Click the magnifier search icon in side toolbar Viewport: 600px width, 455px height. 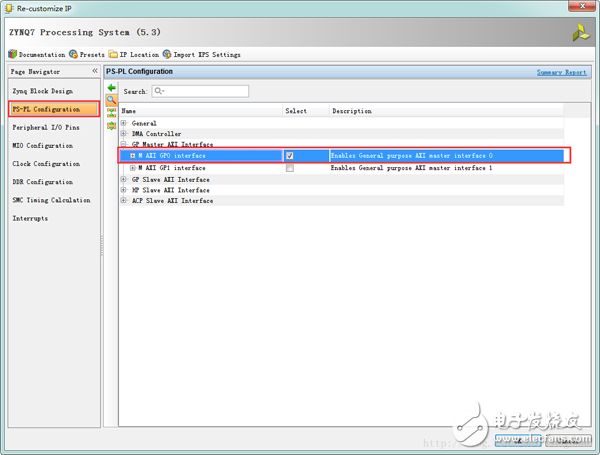(112, 101)
